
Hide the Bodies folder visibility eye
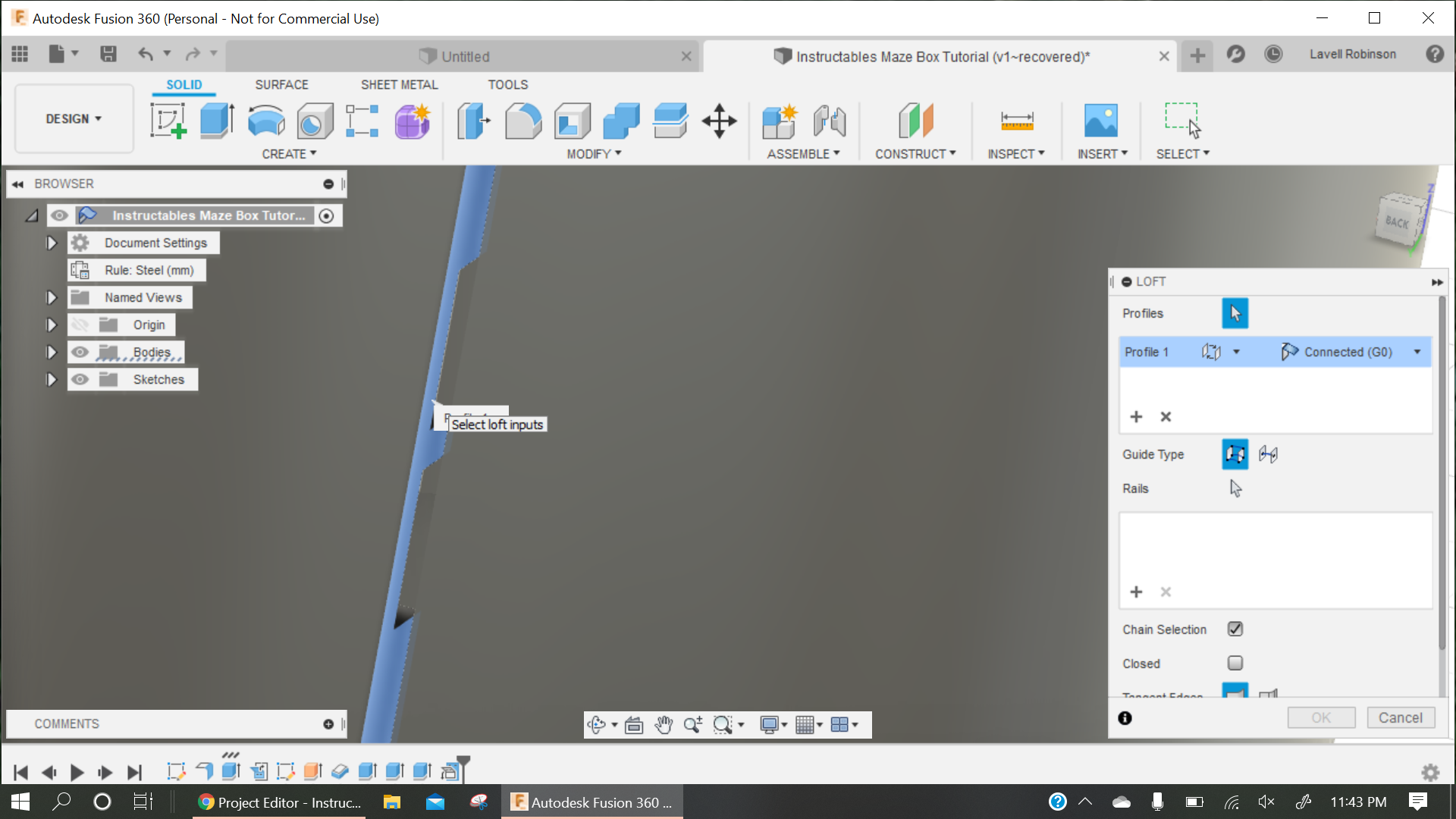[x=80, y=352]
